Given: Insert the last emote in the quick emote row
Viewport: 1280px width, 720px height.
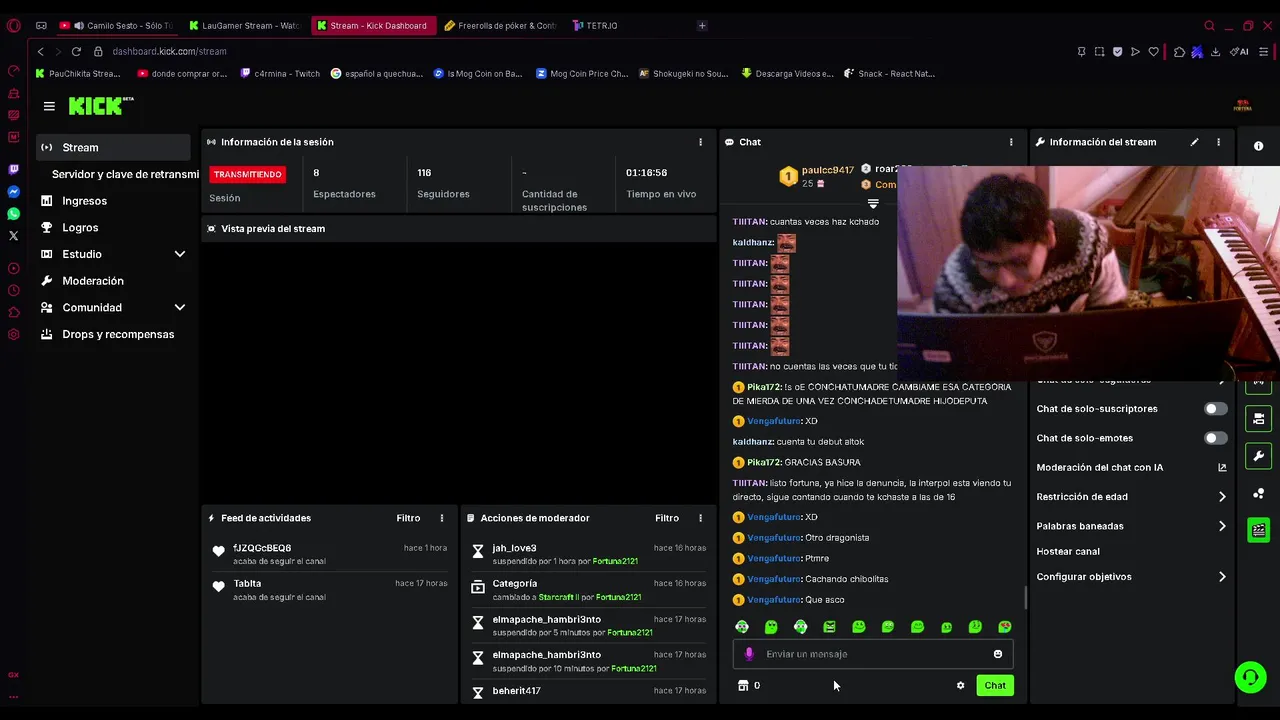Looking at the screenshot, I should tap(1004, 627).
